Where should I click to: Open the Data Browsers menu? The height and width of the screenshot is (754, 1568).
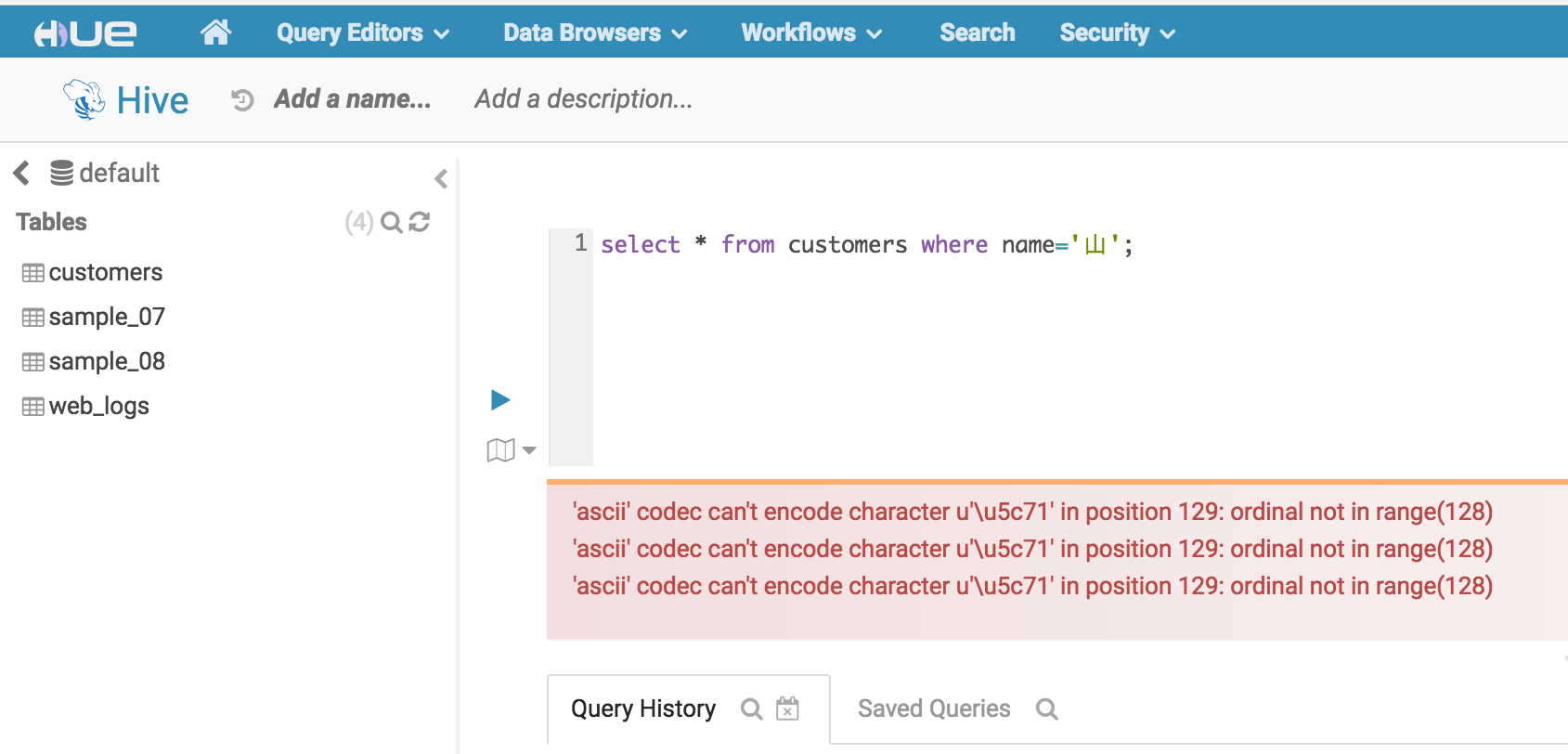(x=595, y=32)
